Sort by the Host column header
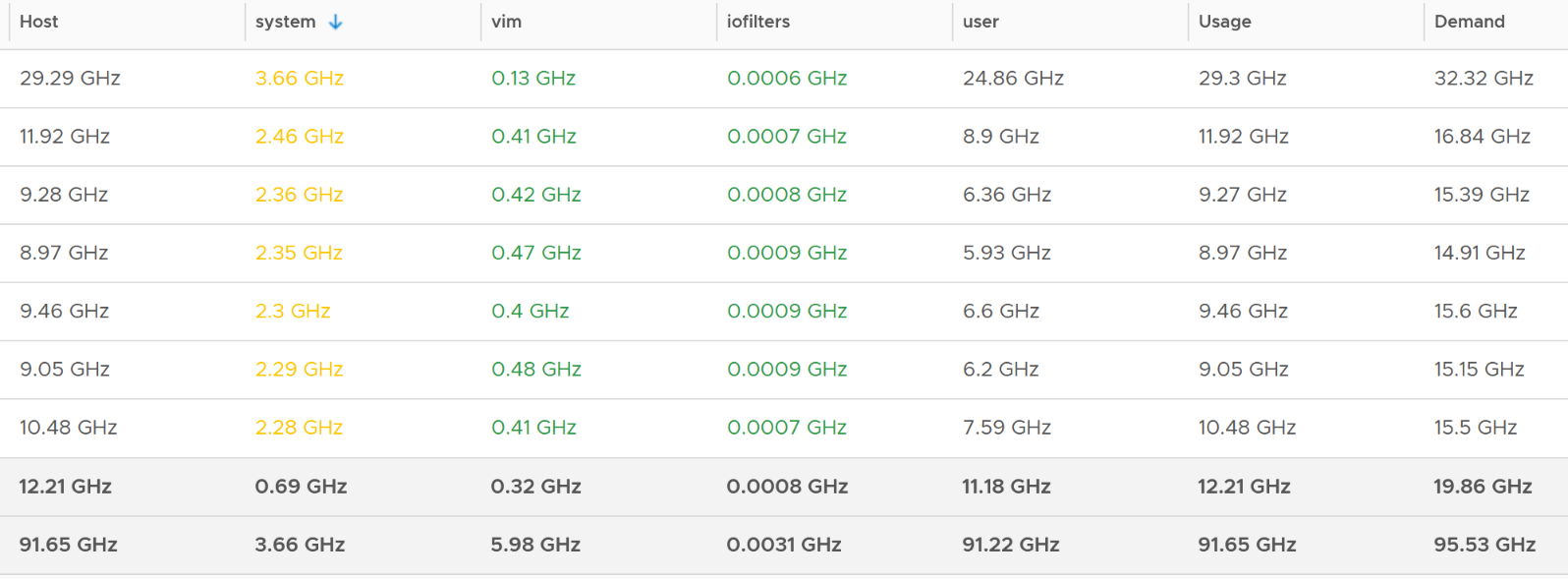Viewport: 1568px width, 579px height. [39, 22]
